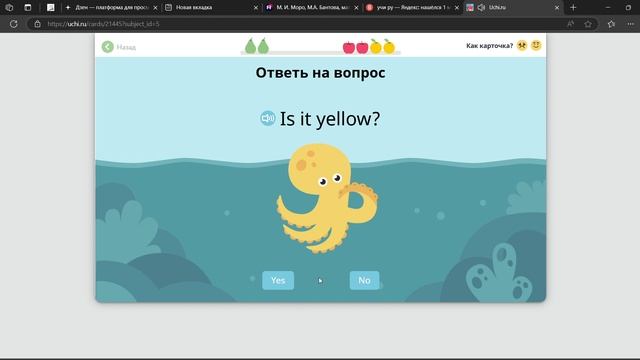Image resolution: width=640 pixels, height=360 pixels.
Task: Open the pinned tab in the tab bar
Action: [51, 7]
